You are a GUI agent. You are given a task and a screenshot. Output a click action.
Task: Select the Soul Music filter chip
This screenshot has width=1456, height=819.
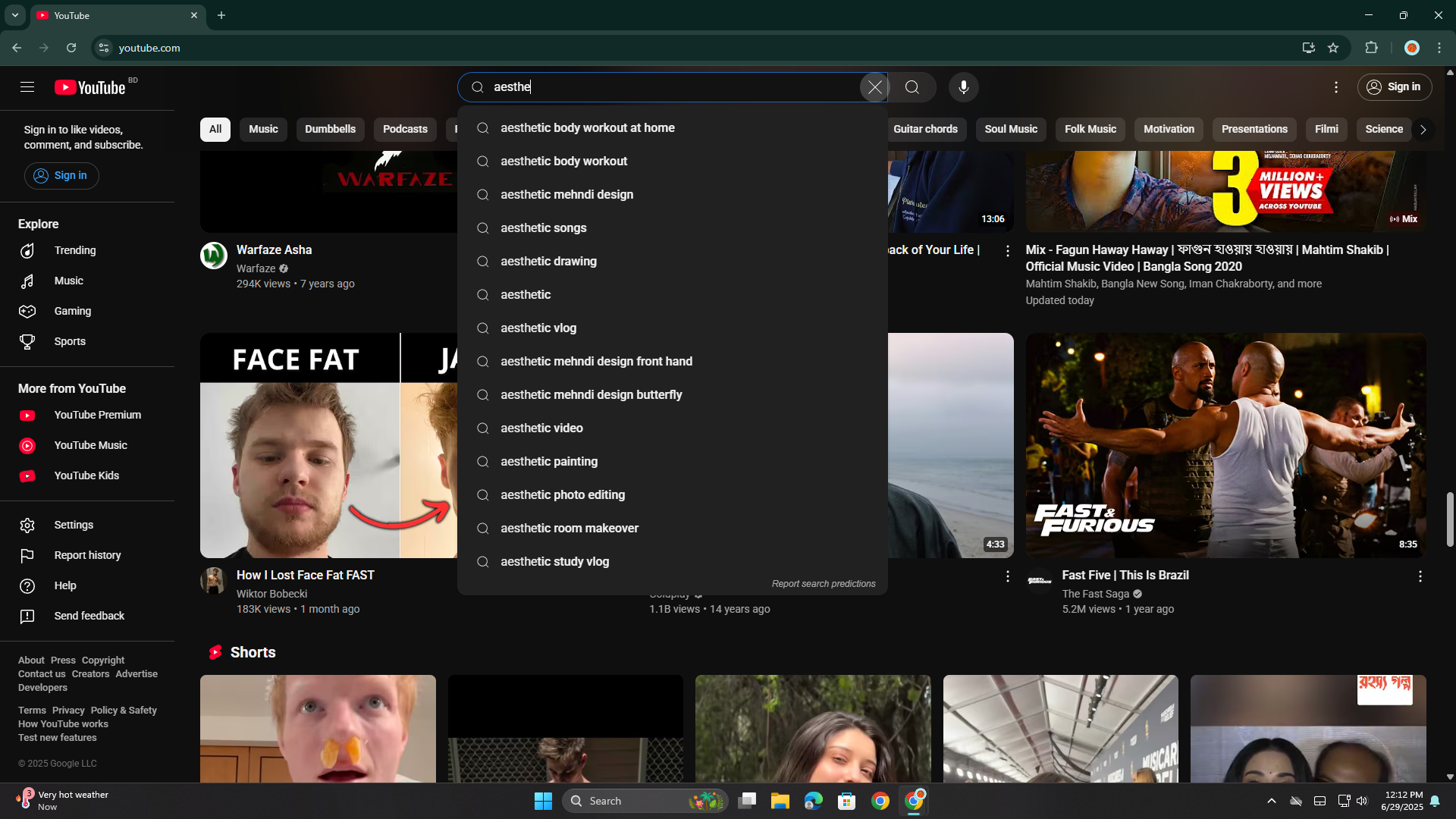(x=1011, y=129)
